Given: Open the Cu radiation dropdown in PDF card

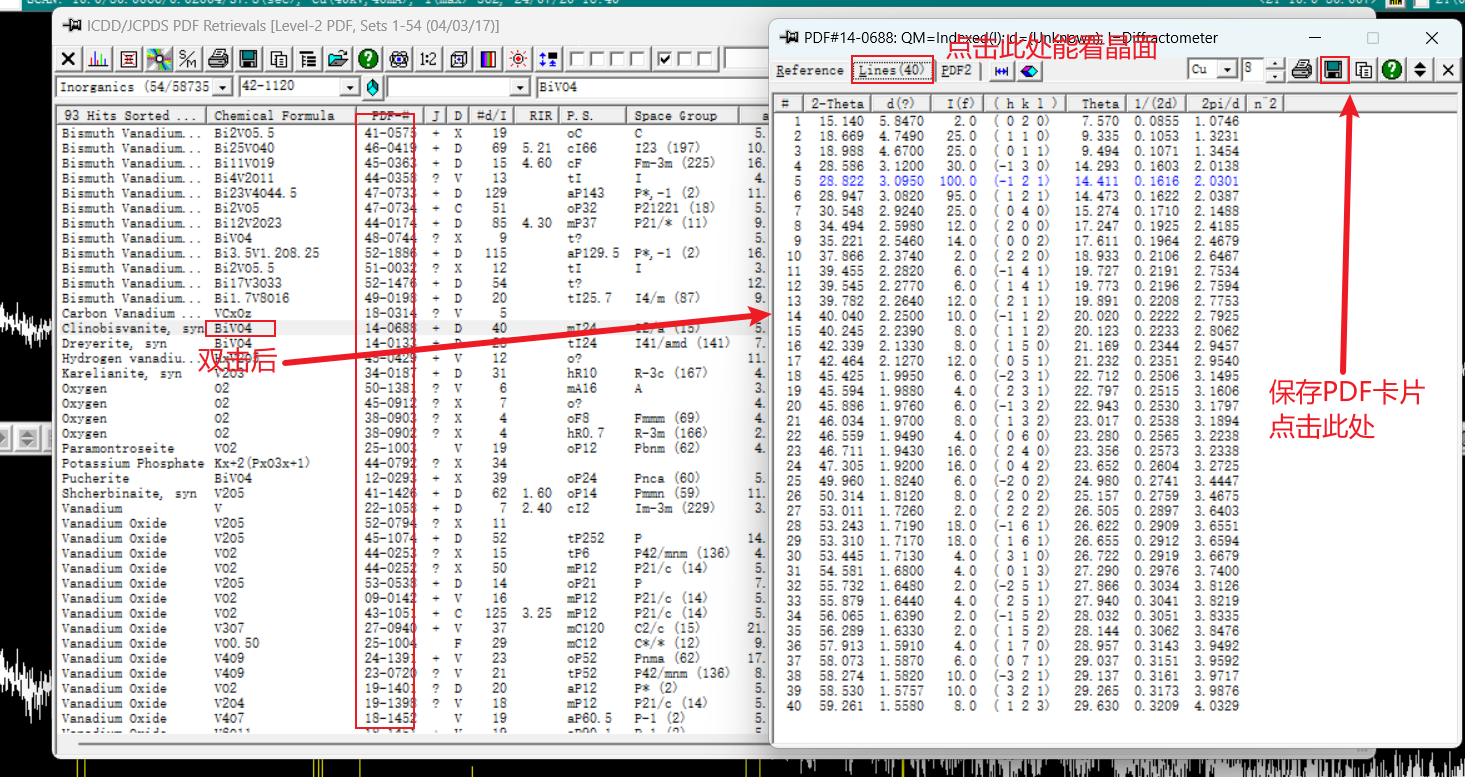Looking at the screenshot, I should click(1228, 69).
